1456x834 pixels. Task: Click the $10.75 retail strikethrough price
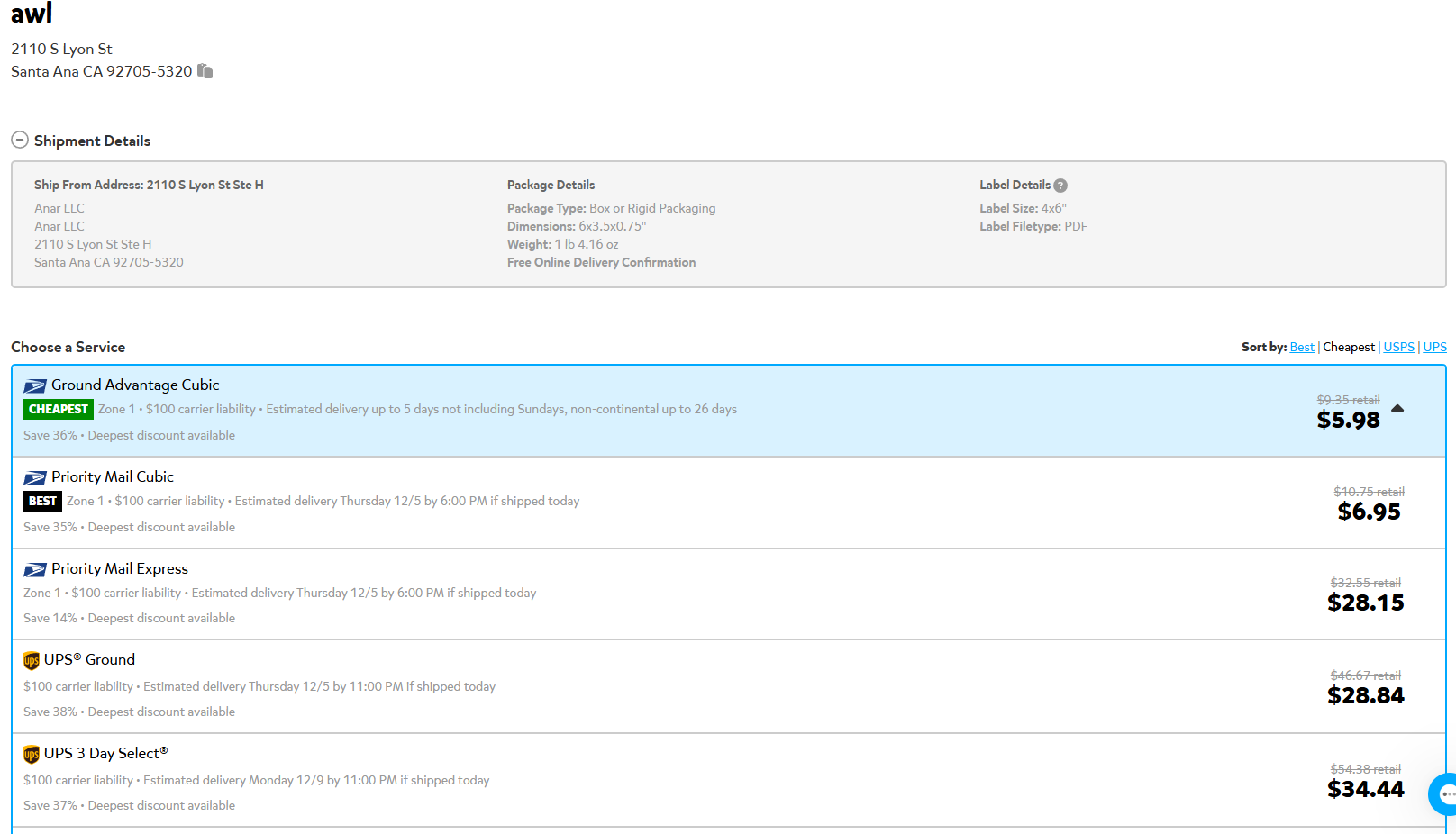point(1369,492)
